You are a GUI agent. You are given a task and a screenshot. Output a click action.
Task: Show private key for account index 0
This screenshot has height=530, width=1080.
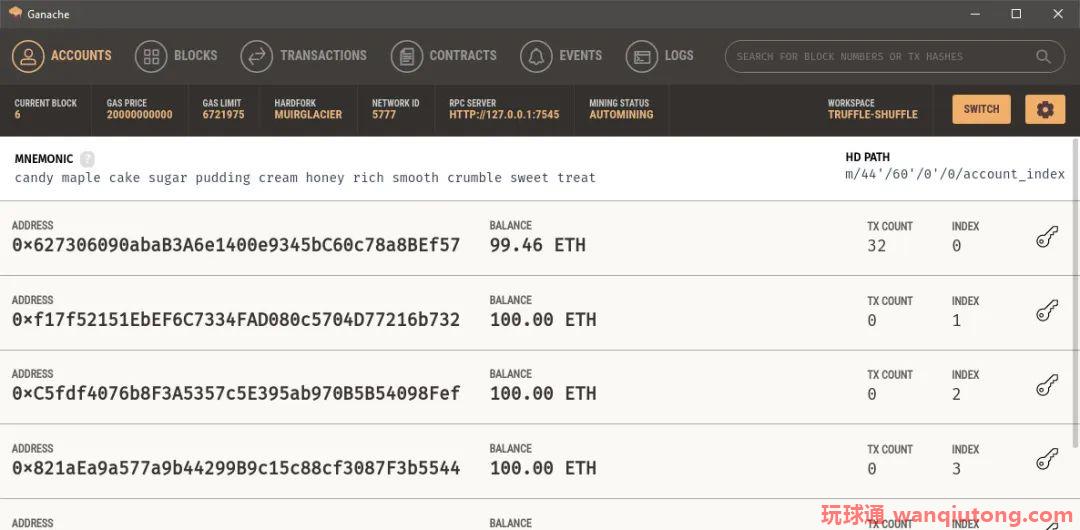1047,238
